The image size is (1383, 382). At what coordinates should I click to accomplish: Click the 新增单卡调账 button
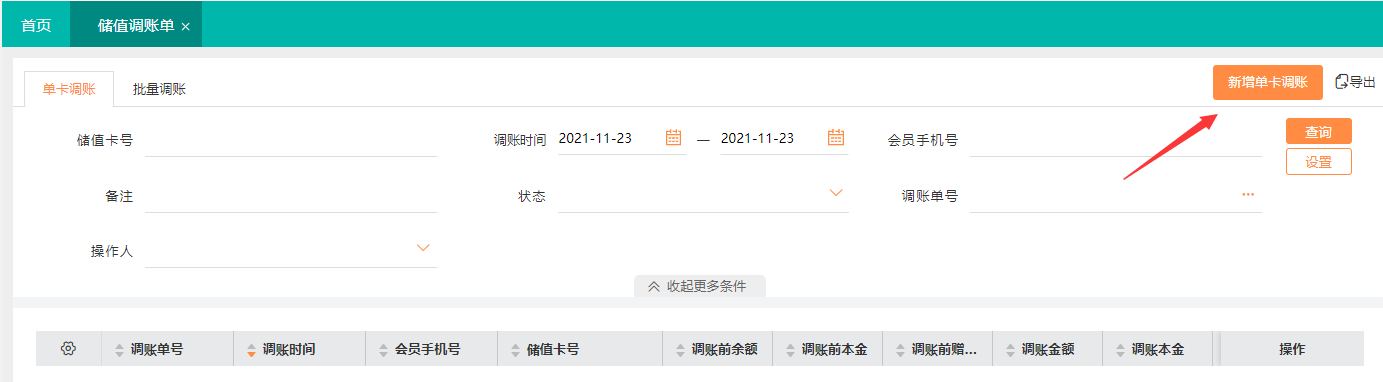pyautogui.click(x=1268, y=83)
